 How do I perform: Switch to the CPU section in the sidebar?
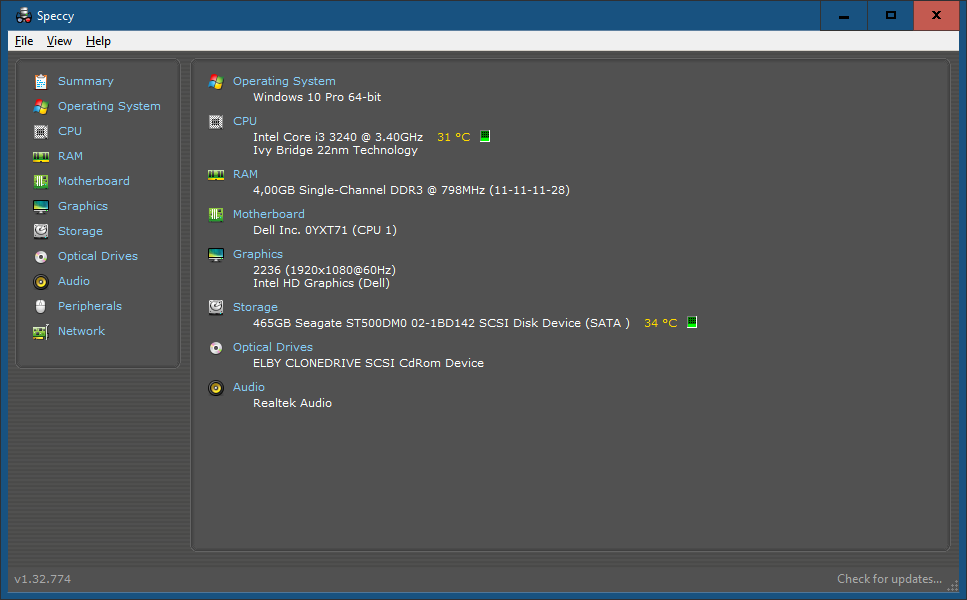tap(70, 131)
